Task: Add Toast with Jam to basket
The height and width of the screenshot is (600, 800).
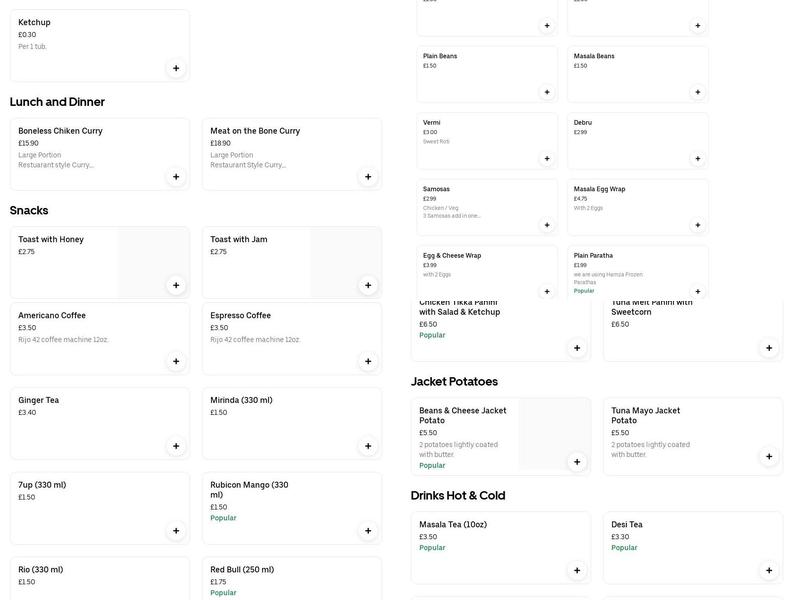Action: click(368, 285)
